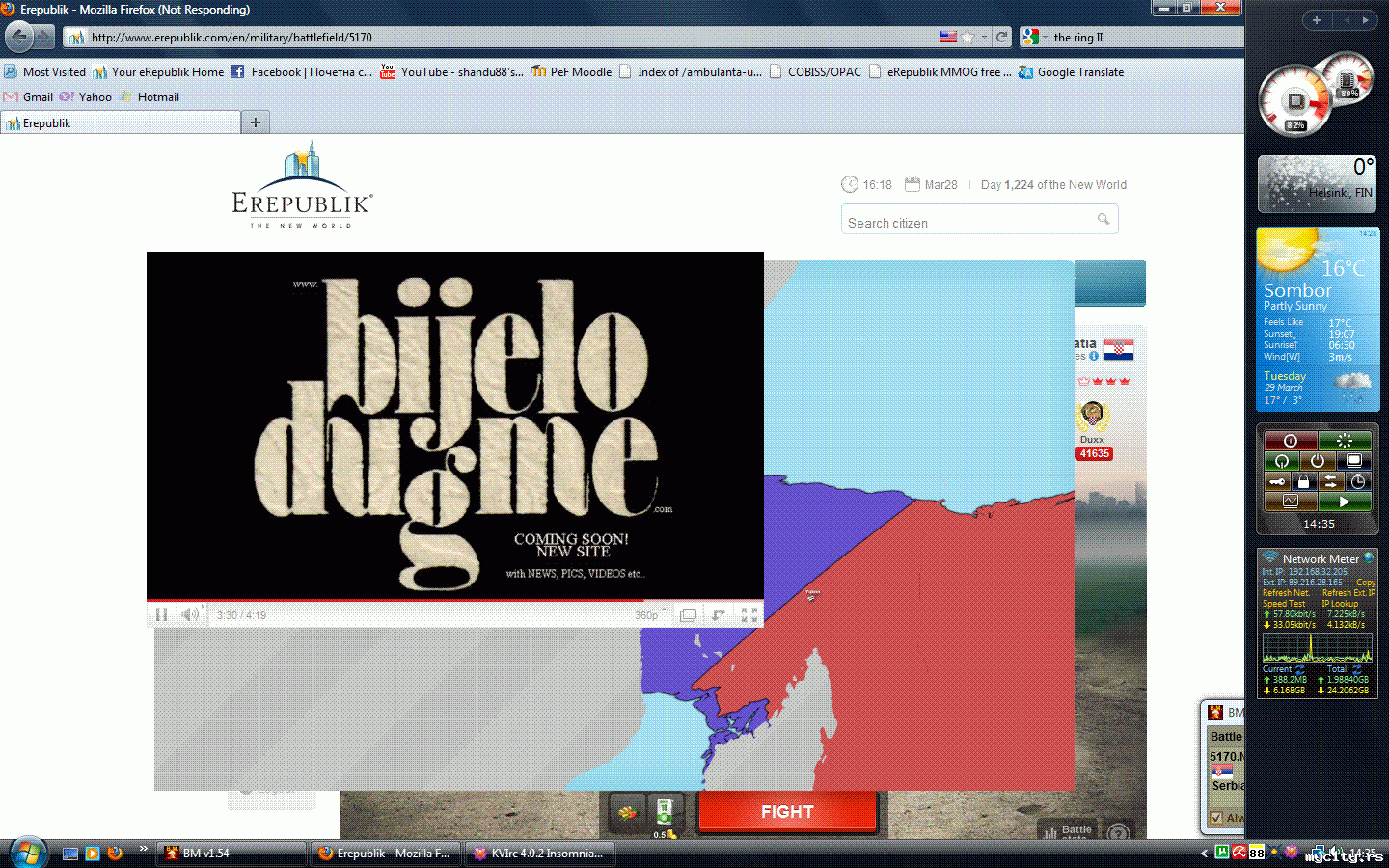The width and height of the screenshot is (1389, 868).
Task: Click the task monitor graph icon in gadget
Action: (1290, 502)
